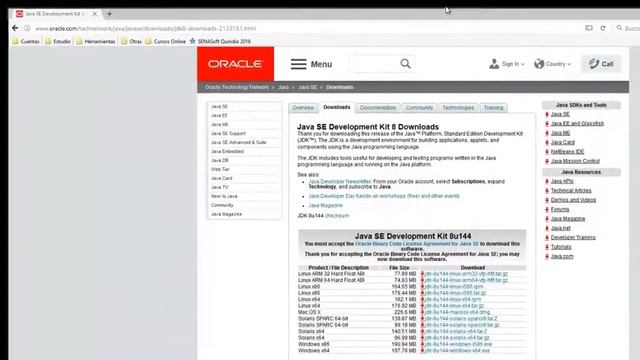Open the Cursos Online bookmark folder
This screenshot has width=640, height=360.
pyautogui.click(x=165, y=41)
